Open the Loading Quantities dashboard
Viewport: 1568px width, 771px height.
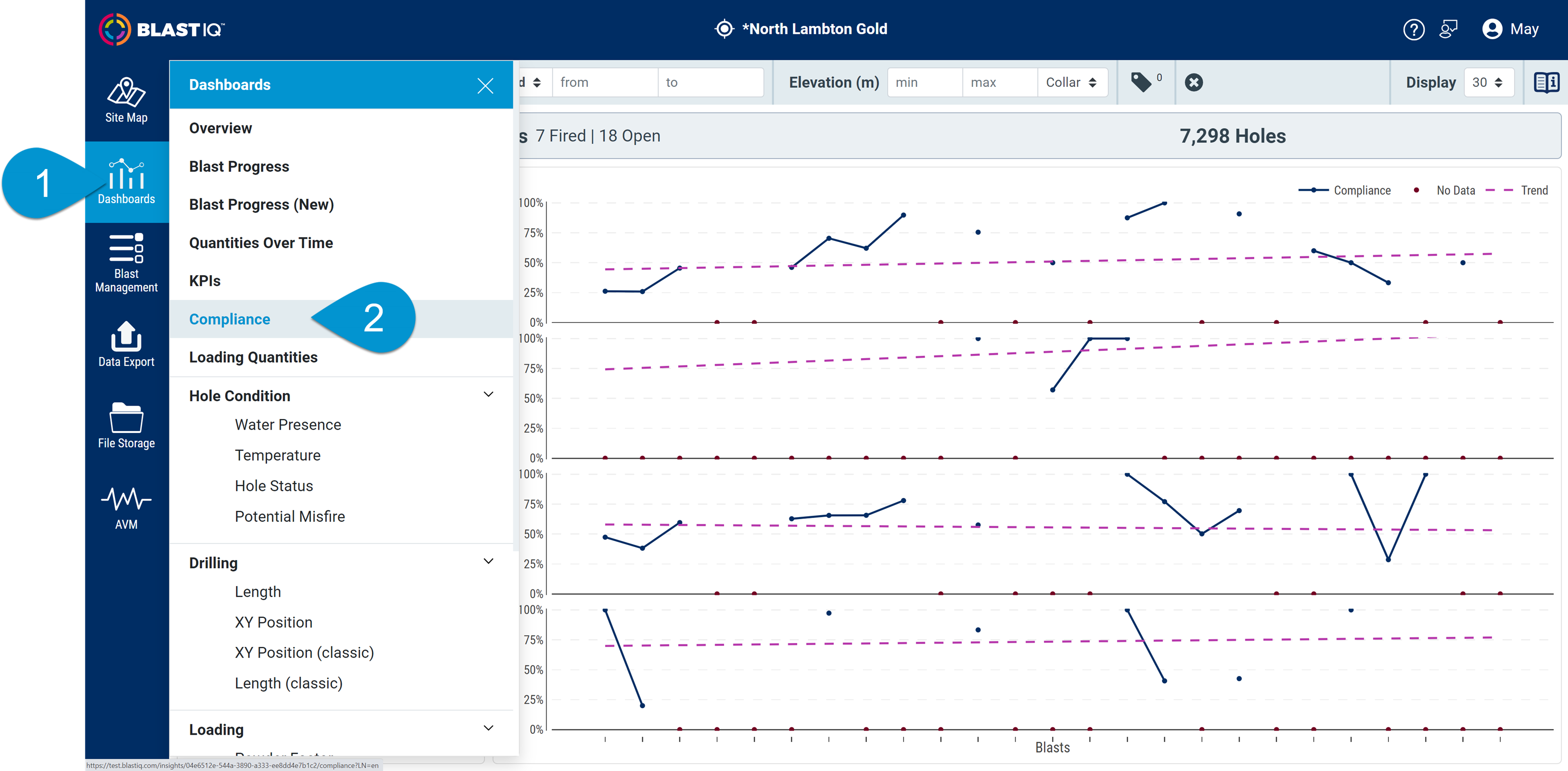tap(253, 357)
